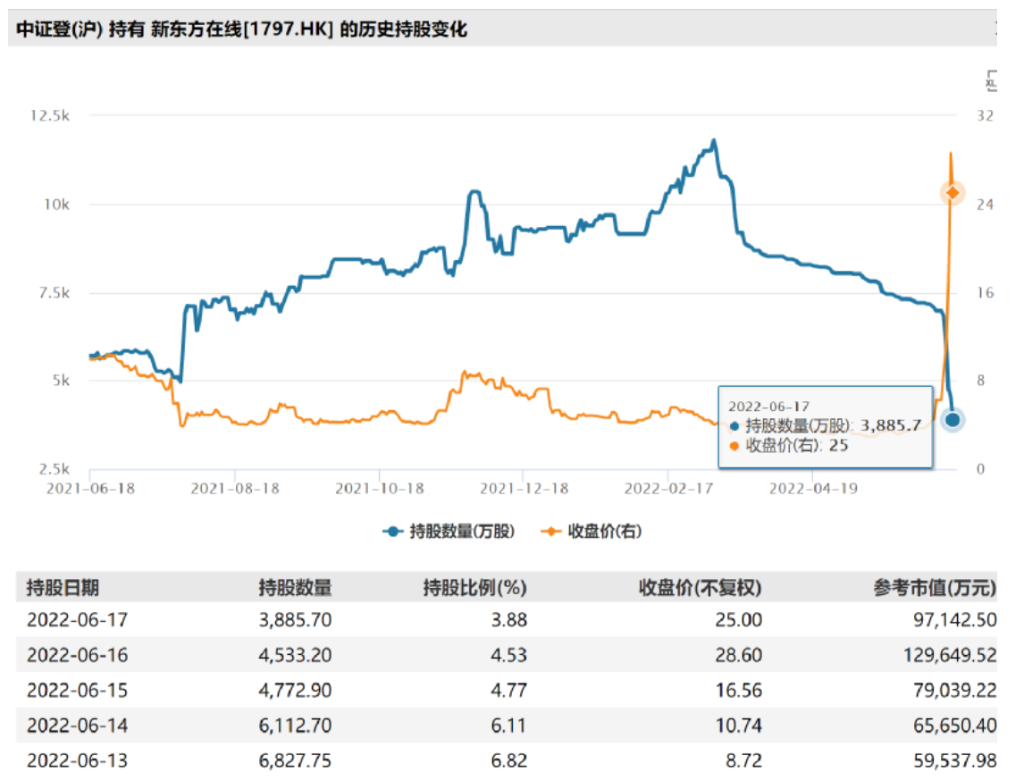Click the holdings value 4,533.20

click(295, 655)
